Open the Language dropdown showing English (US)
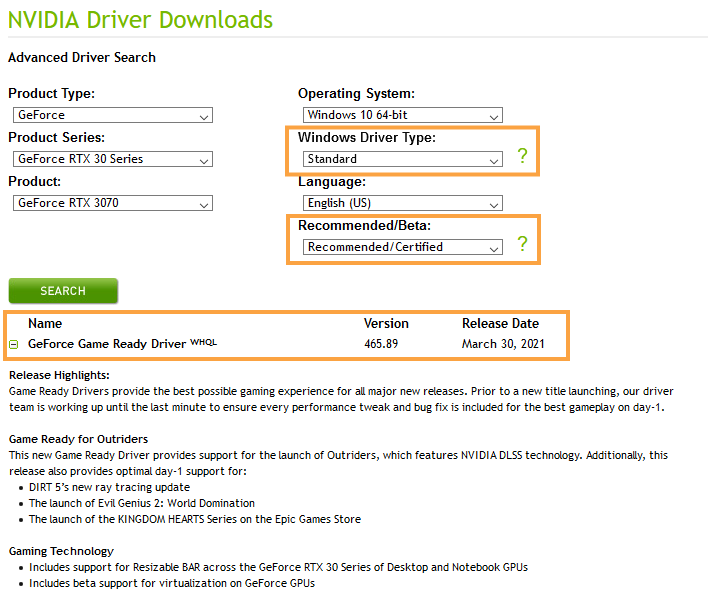 coord(403,203)
